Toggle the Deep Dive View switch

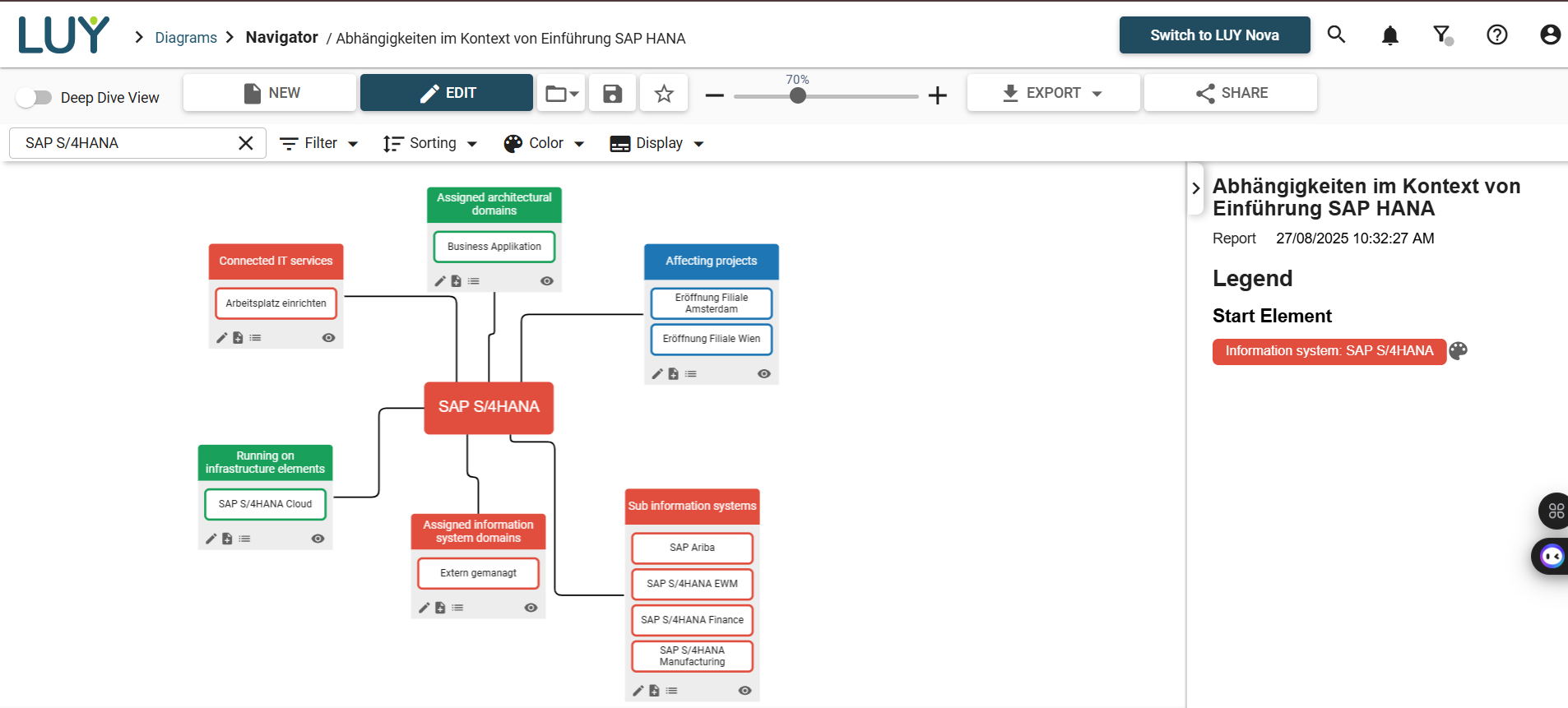[34, 98]
